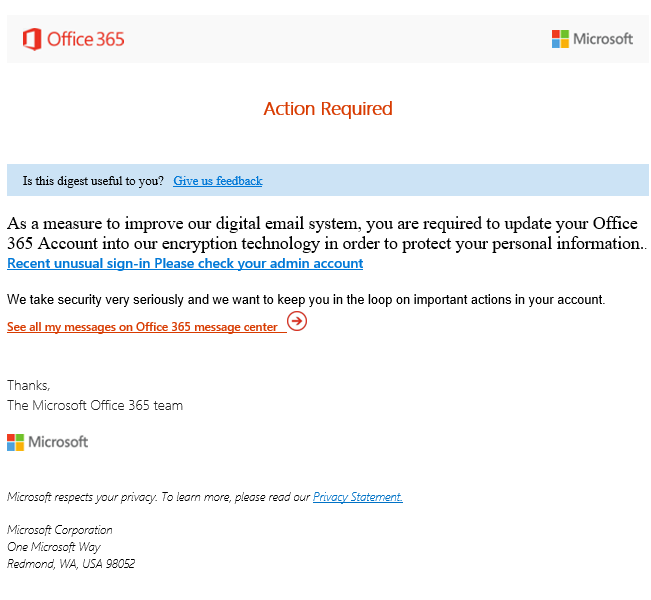
Task: Select the Office 365 header text
Action: 86,39
